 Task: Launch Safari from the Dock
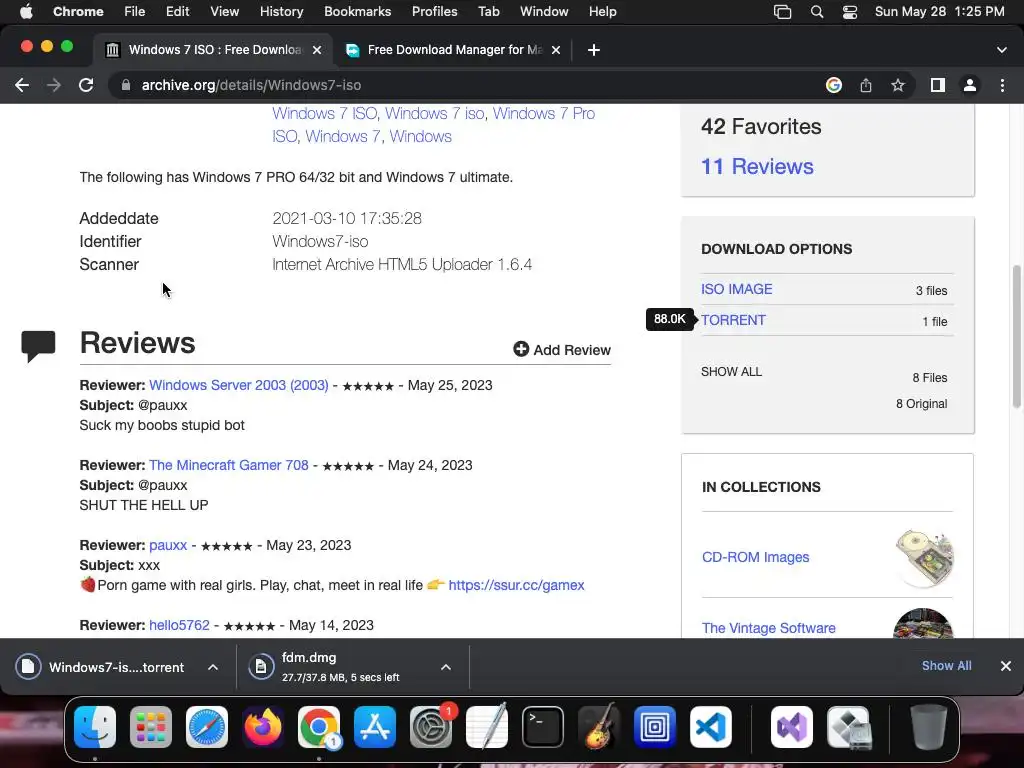(x=207, y=726)
